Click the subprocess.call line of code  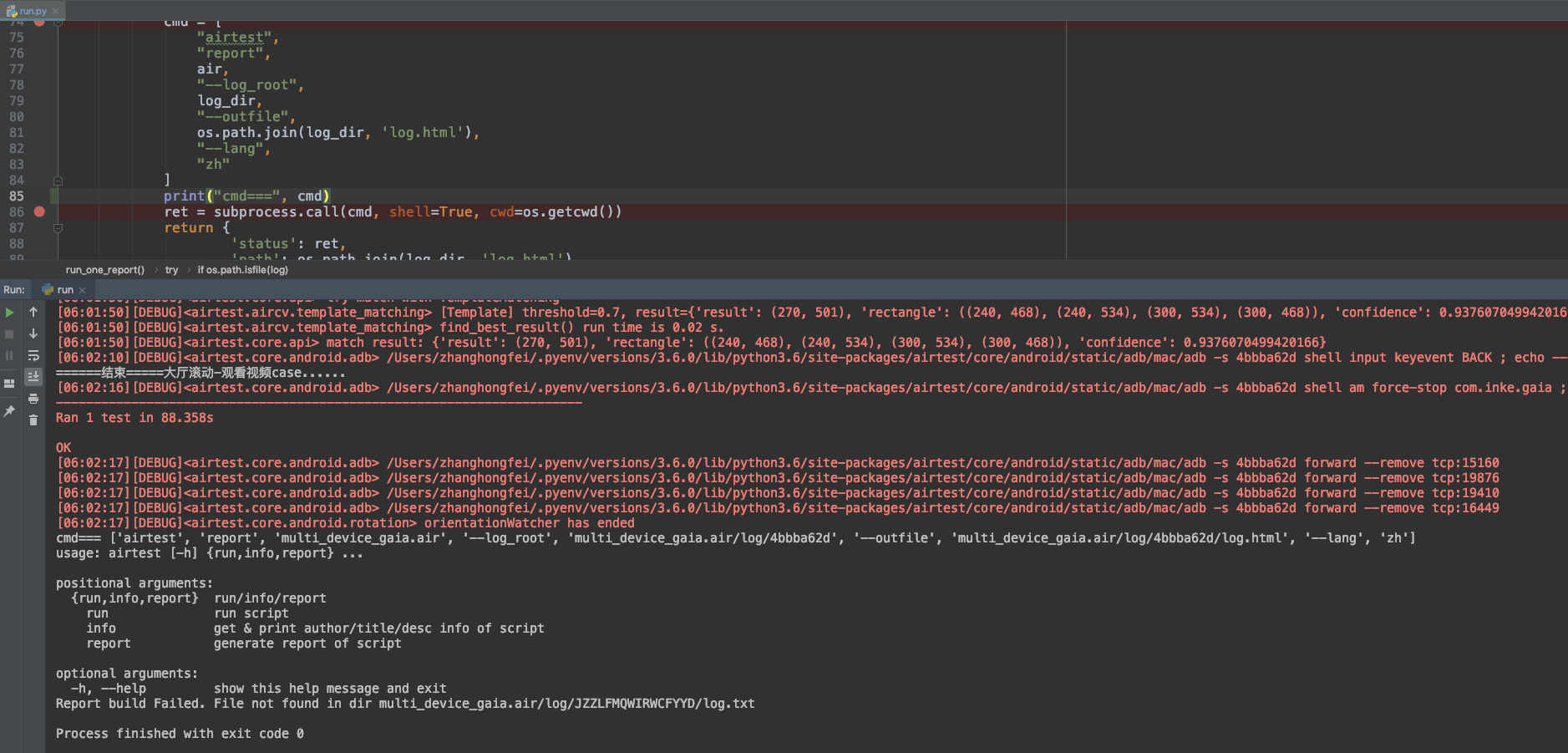[393, 212]
